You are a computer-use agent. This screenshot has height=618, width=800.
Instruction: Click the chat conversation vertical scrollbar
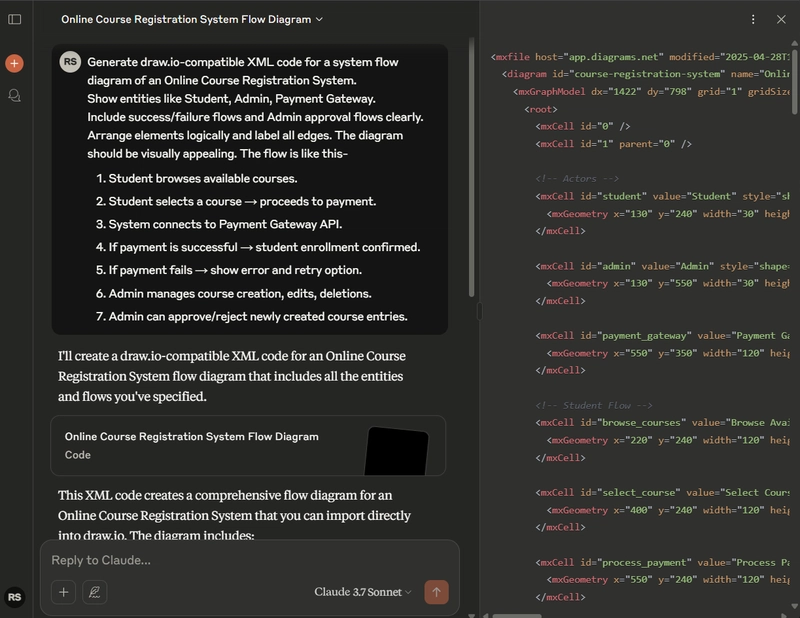[471, 167]
